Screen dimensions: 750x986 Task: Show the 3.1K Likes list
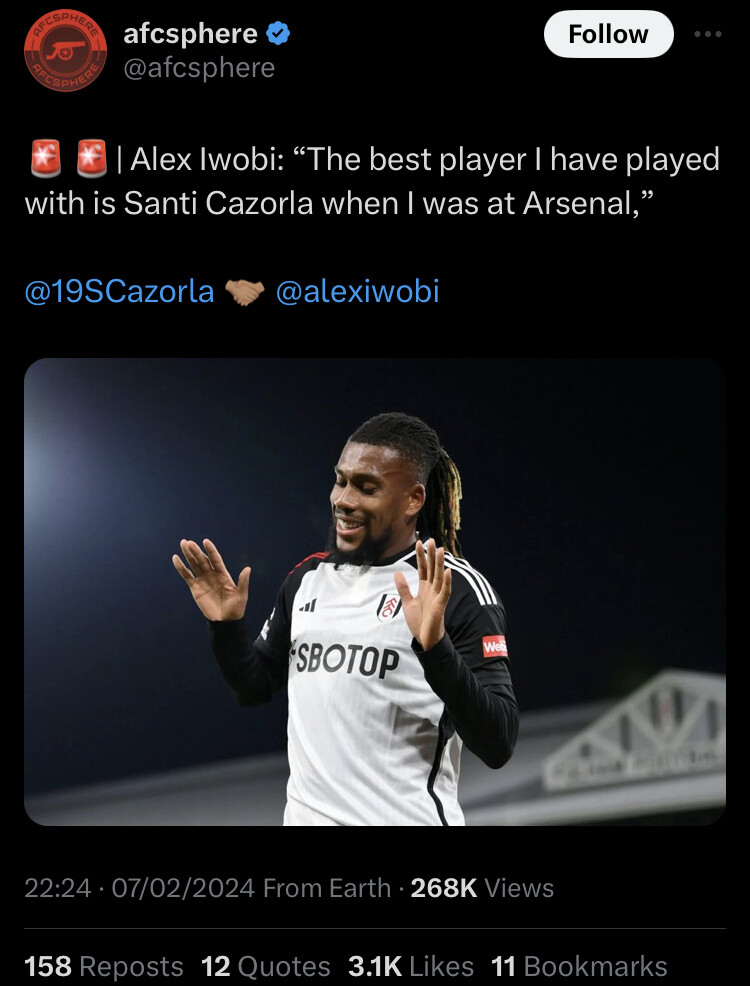pos(411,966)
